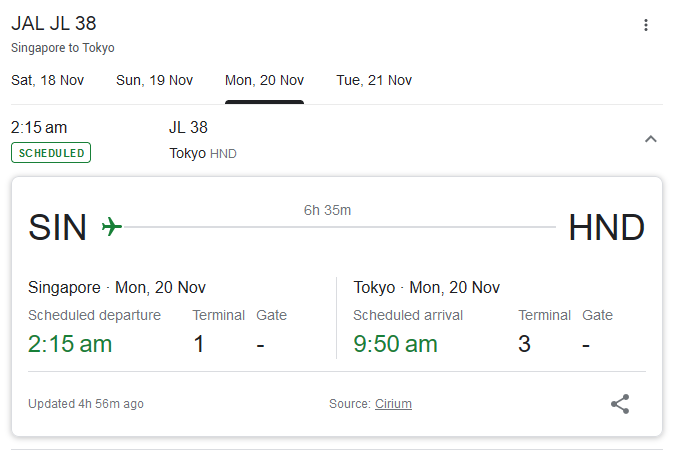This screenshot has height=452, width=681.
Task: Click the green SCHEDULED status badge
Action: (51, 153)
